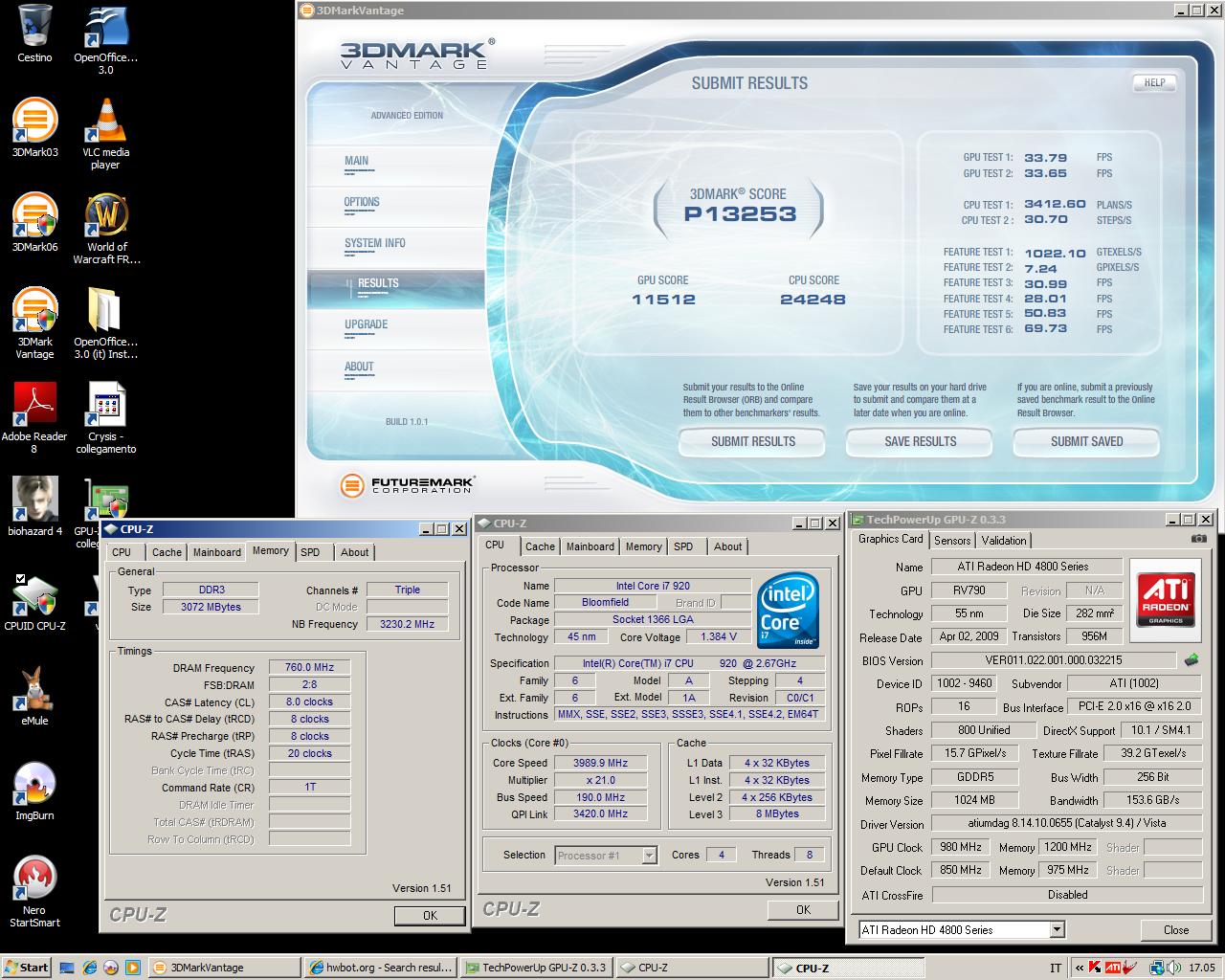Click BIOS save chip icon in GPU-Z
1225x980 pixels.
pyautogui.click(x=1192, y=659)
